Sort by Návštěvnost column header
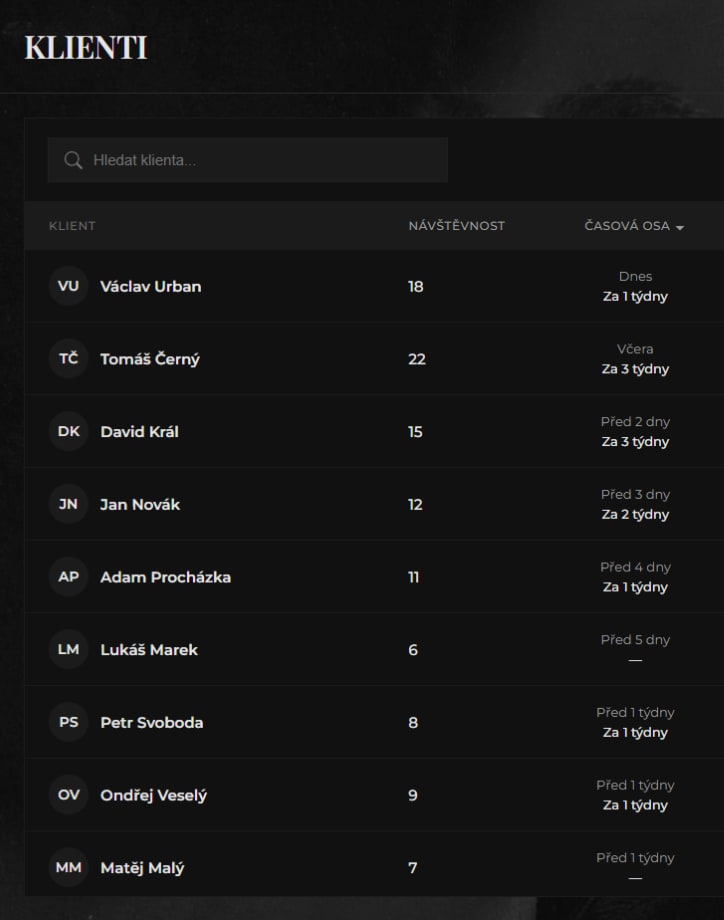The width and height of the screenshot is (724, 920). pyautogui.click(x=456, y=226)
